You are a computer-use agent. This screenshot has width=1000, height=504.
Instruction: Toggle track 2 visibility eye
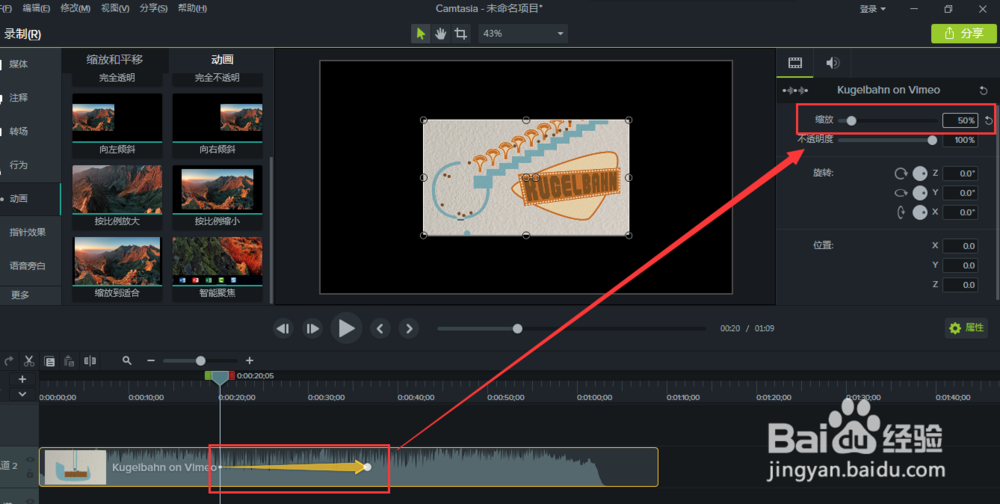30,459
